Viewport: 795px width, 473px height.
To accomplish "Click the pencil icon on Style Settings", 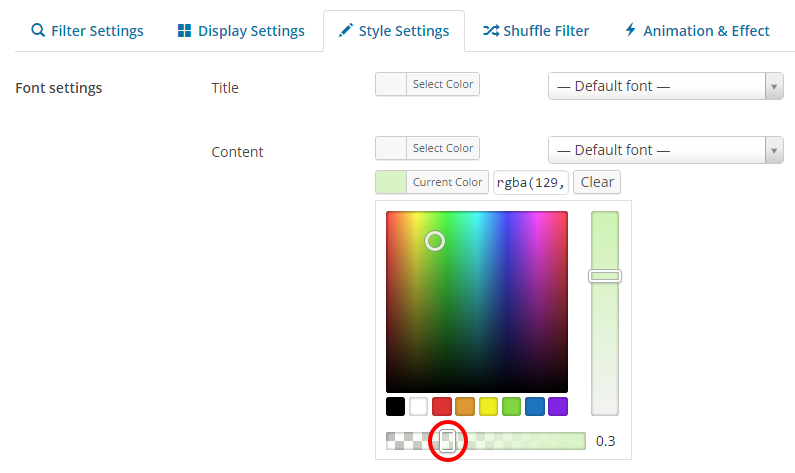I will [345, 30].
